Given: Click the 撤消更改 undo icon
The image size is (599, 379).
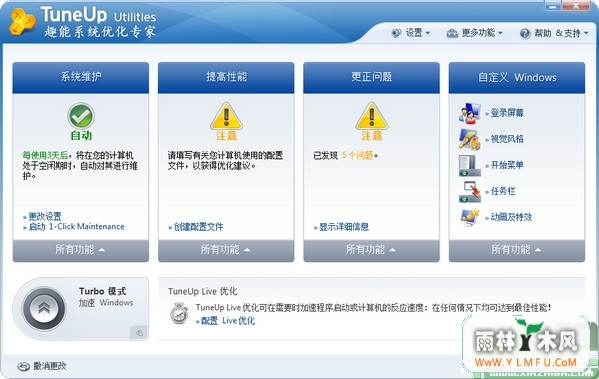Looking at the screenshot, I should click(x=23, y=366).
